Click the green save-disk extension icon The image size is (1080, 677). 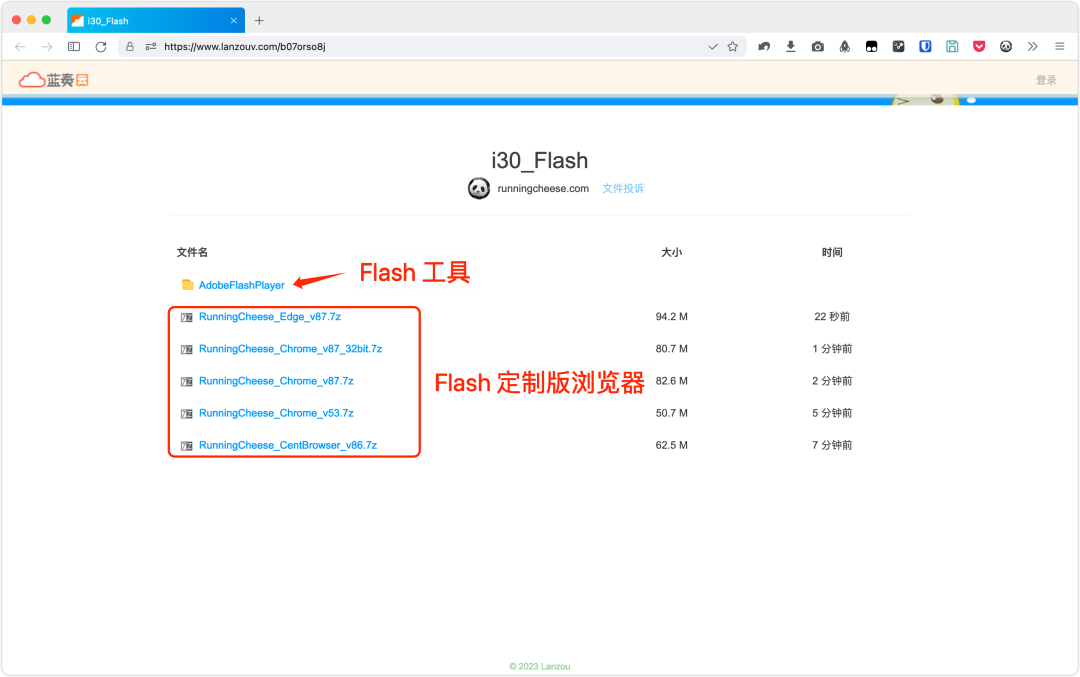952,47
